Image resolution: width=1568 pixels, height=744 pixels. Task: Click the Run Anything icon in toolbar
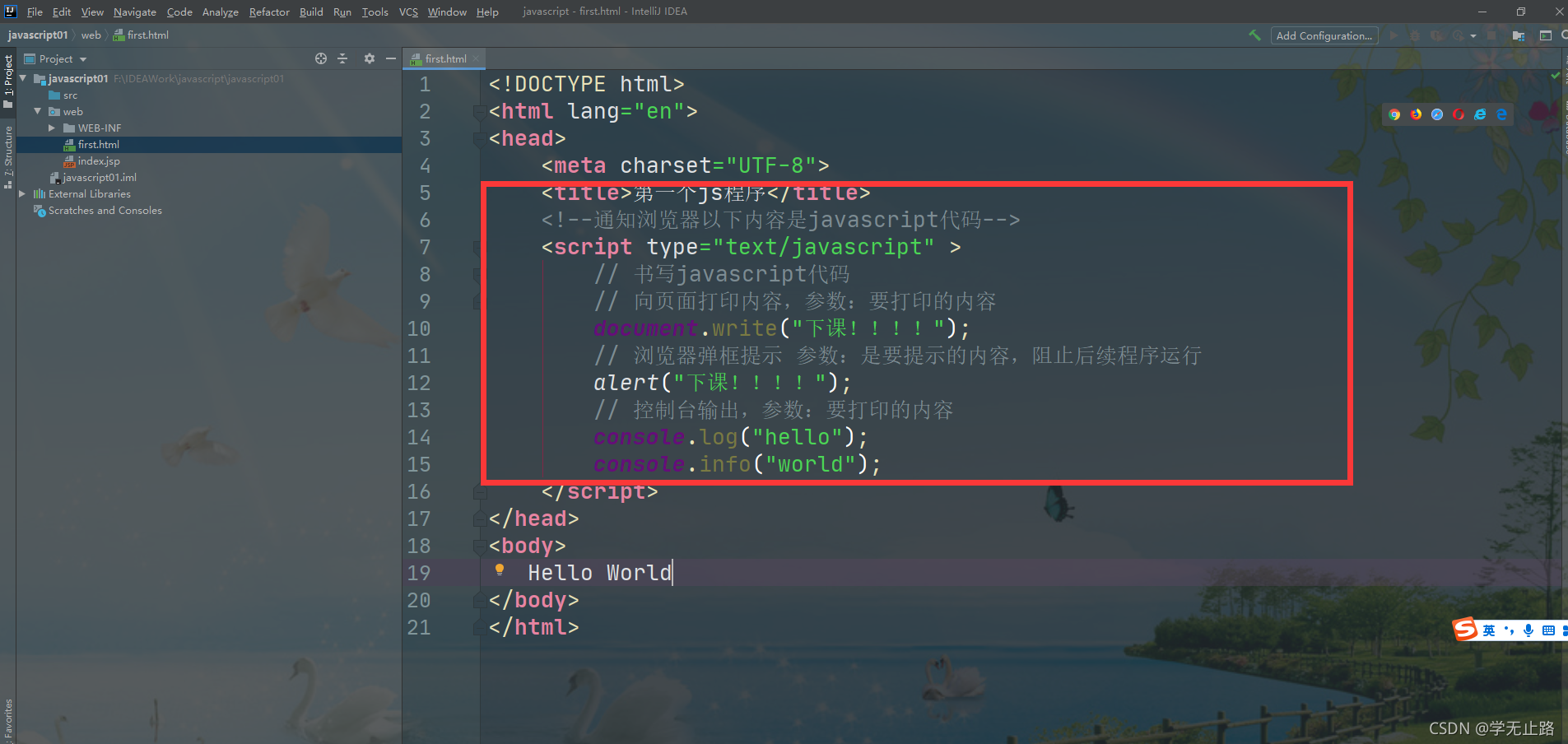click(x=1545, y=35)
